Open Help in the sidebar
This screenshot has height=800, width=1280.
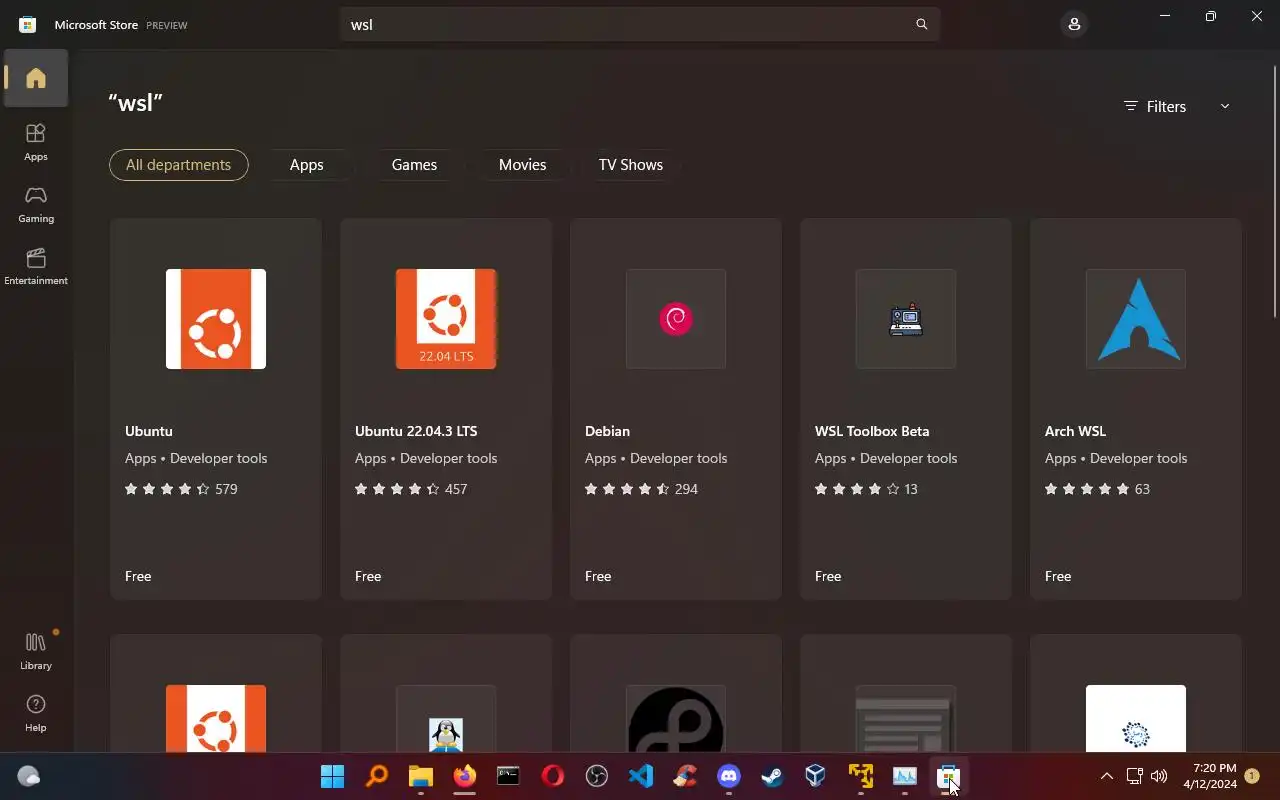[36, 713]
